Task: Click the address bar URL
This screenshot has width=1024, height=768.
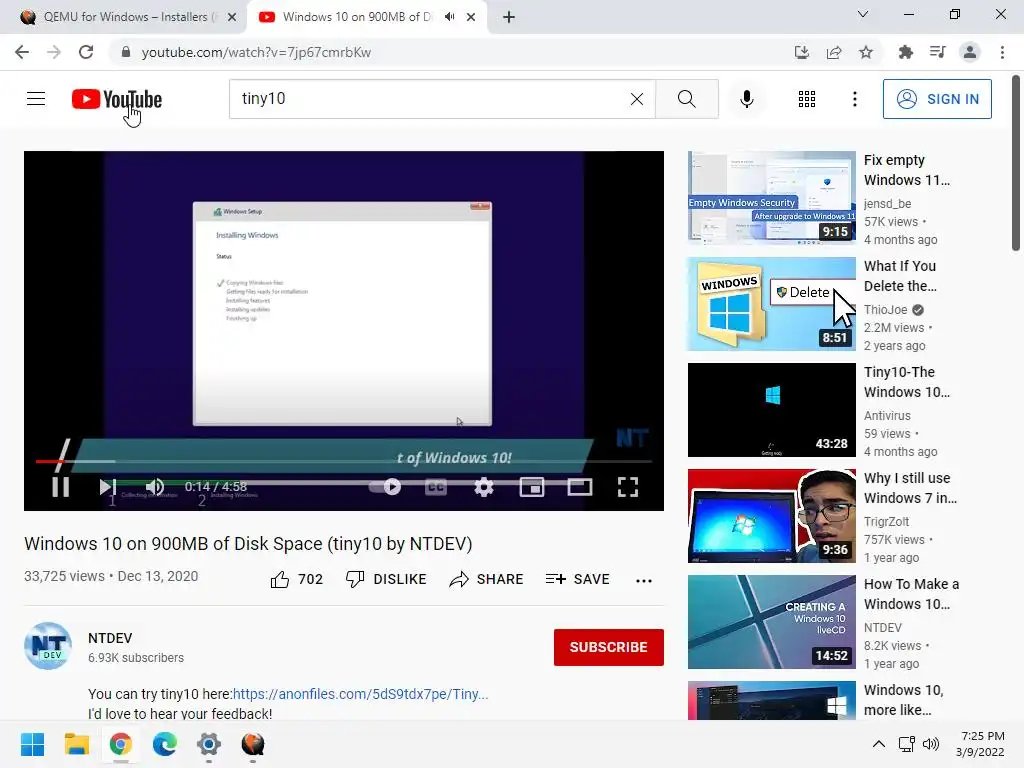Action: point(256,52)
